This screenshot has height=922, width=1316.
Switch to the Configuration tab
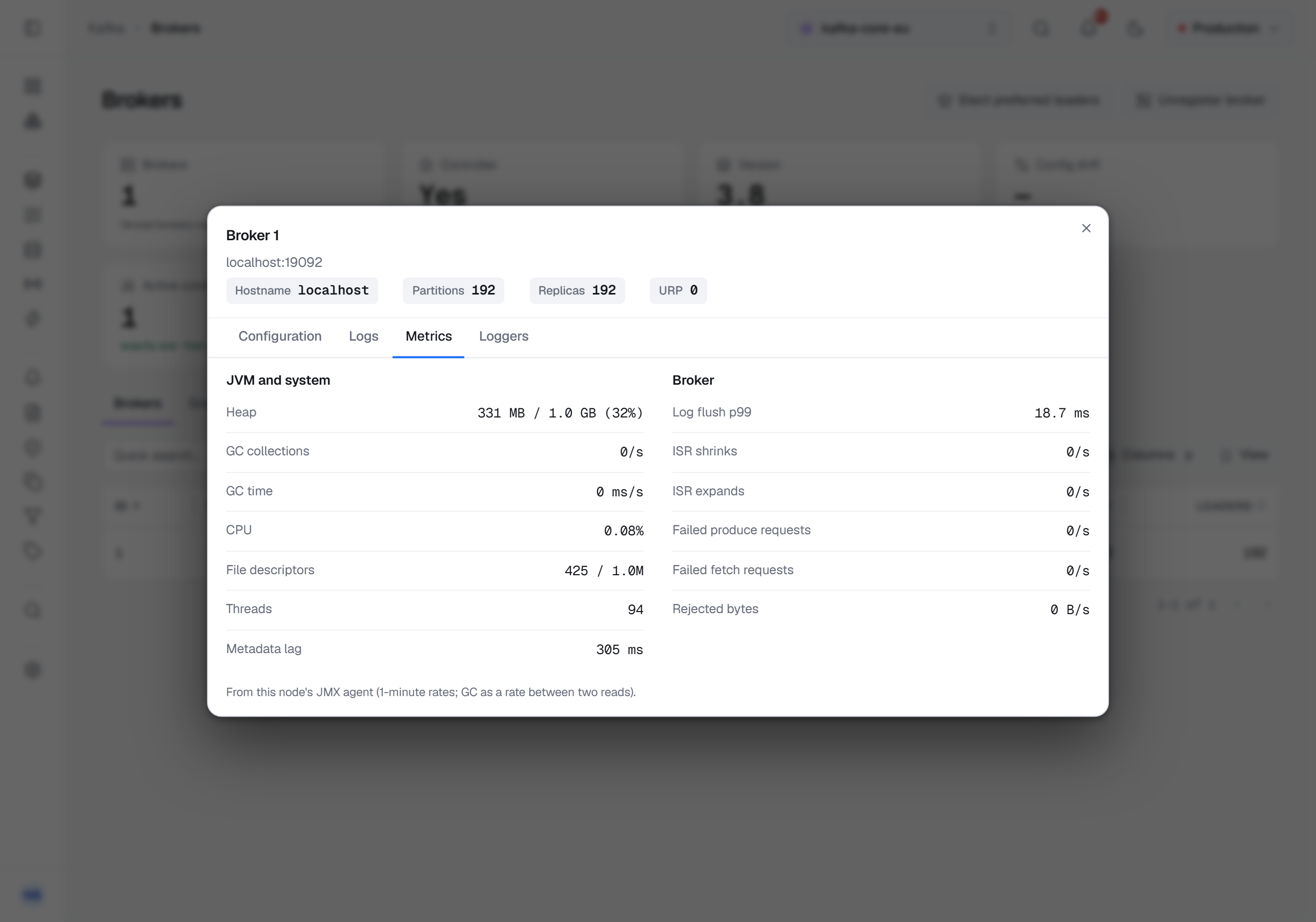[x=280, y=337]
